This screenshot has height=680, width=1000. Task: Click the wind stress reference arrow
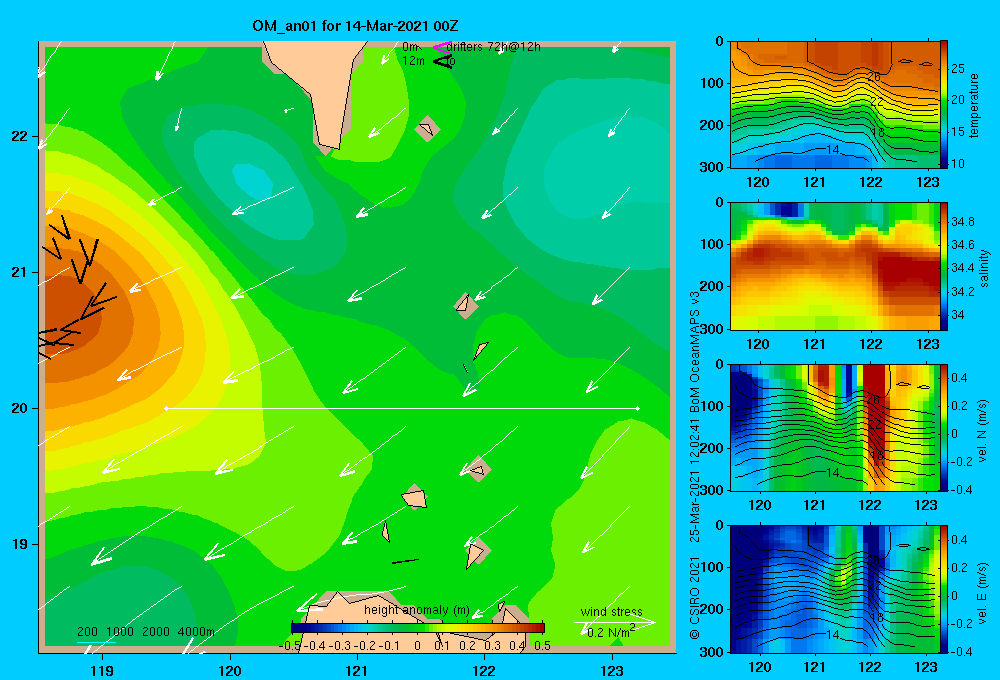tap(615, 622)
